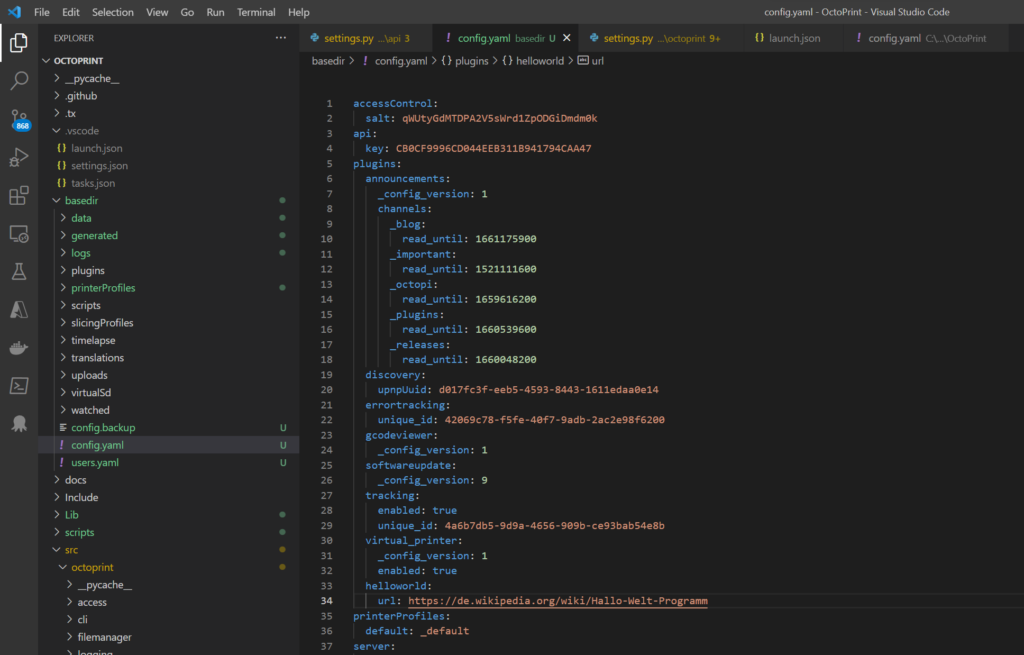This screenshot has width=1024, height=655.
Task: Expand the docs folder
Action: [76, 480]
